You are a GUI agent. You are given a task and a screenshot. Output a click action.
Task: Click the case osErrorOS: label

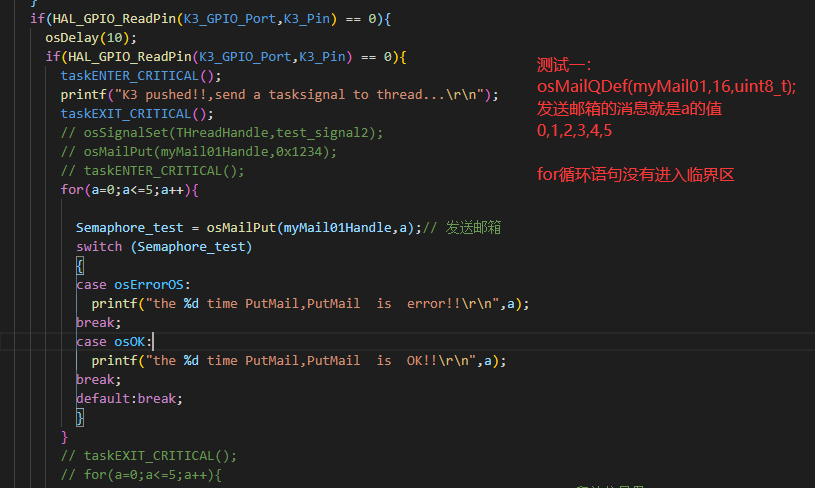[134, 285]
